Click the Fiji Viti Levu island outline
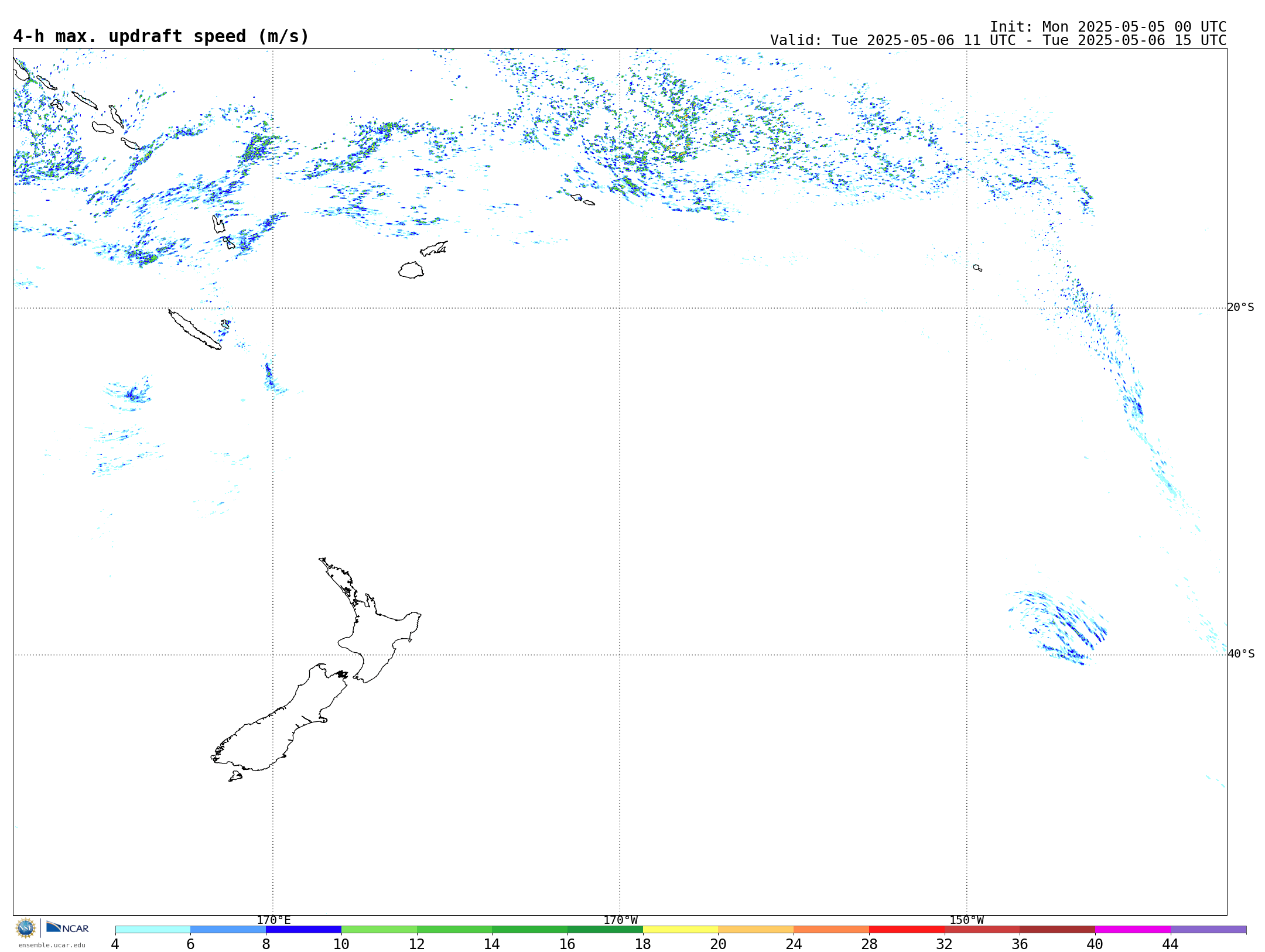Viewport: 1265px width, 952px height. 411,270
